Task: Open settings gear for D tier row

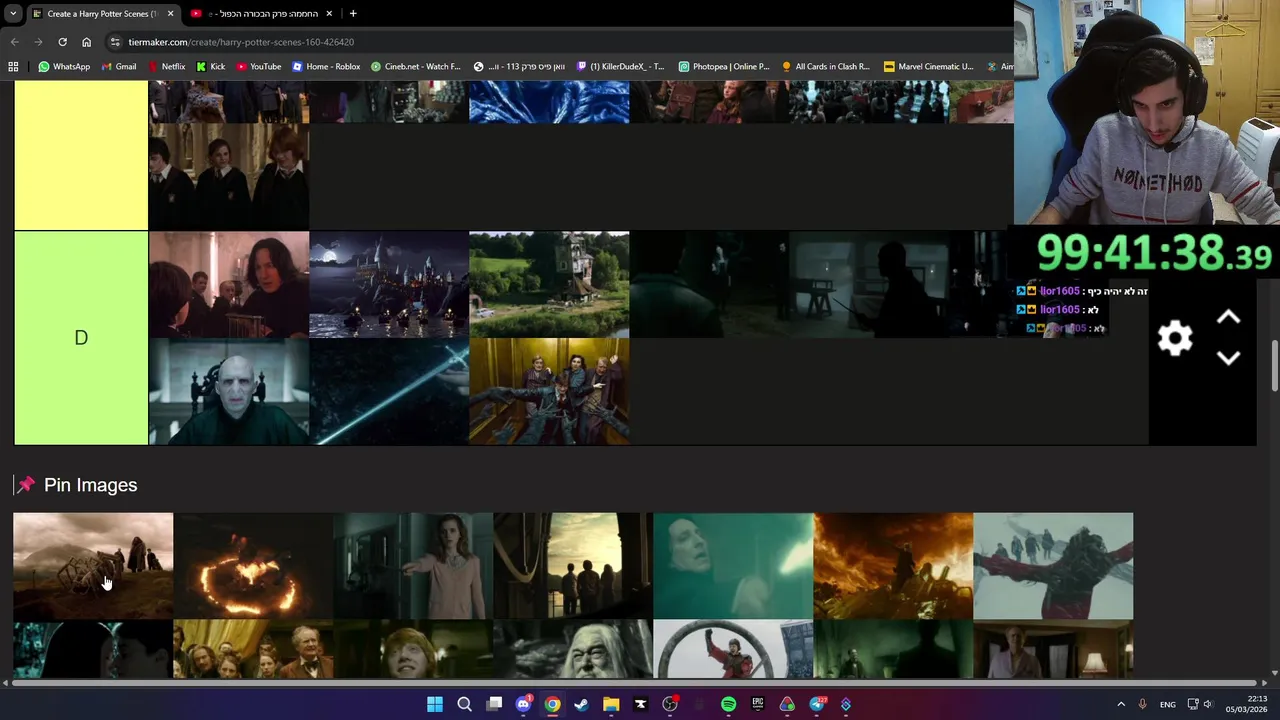Action: click(1175, 338)
